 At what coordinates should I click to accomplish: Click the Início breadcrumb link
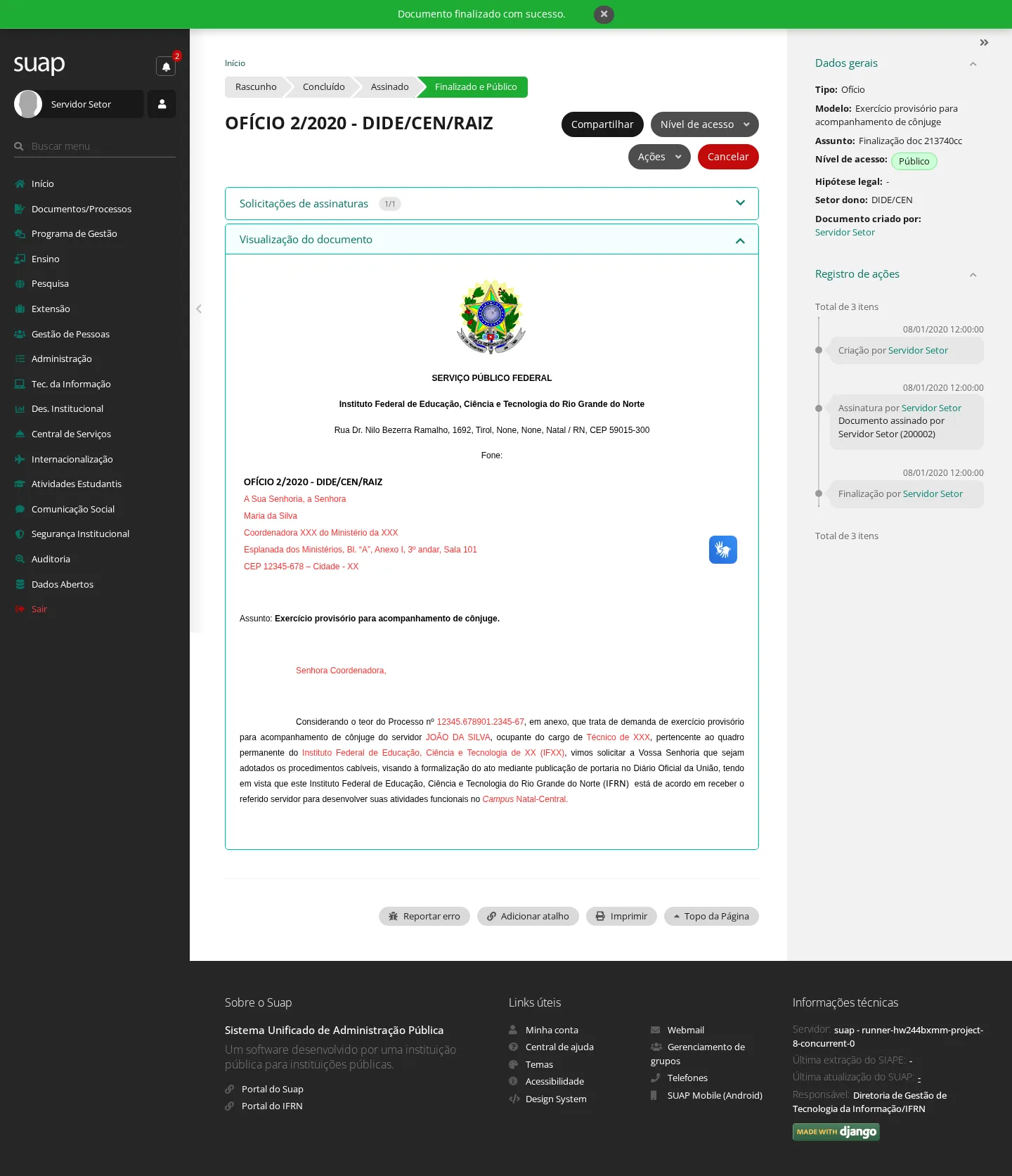coord(235,63)
